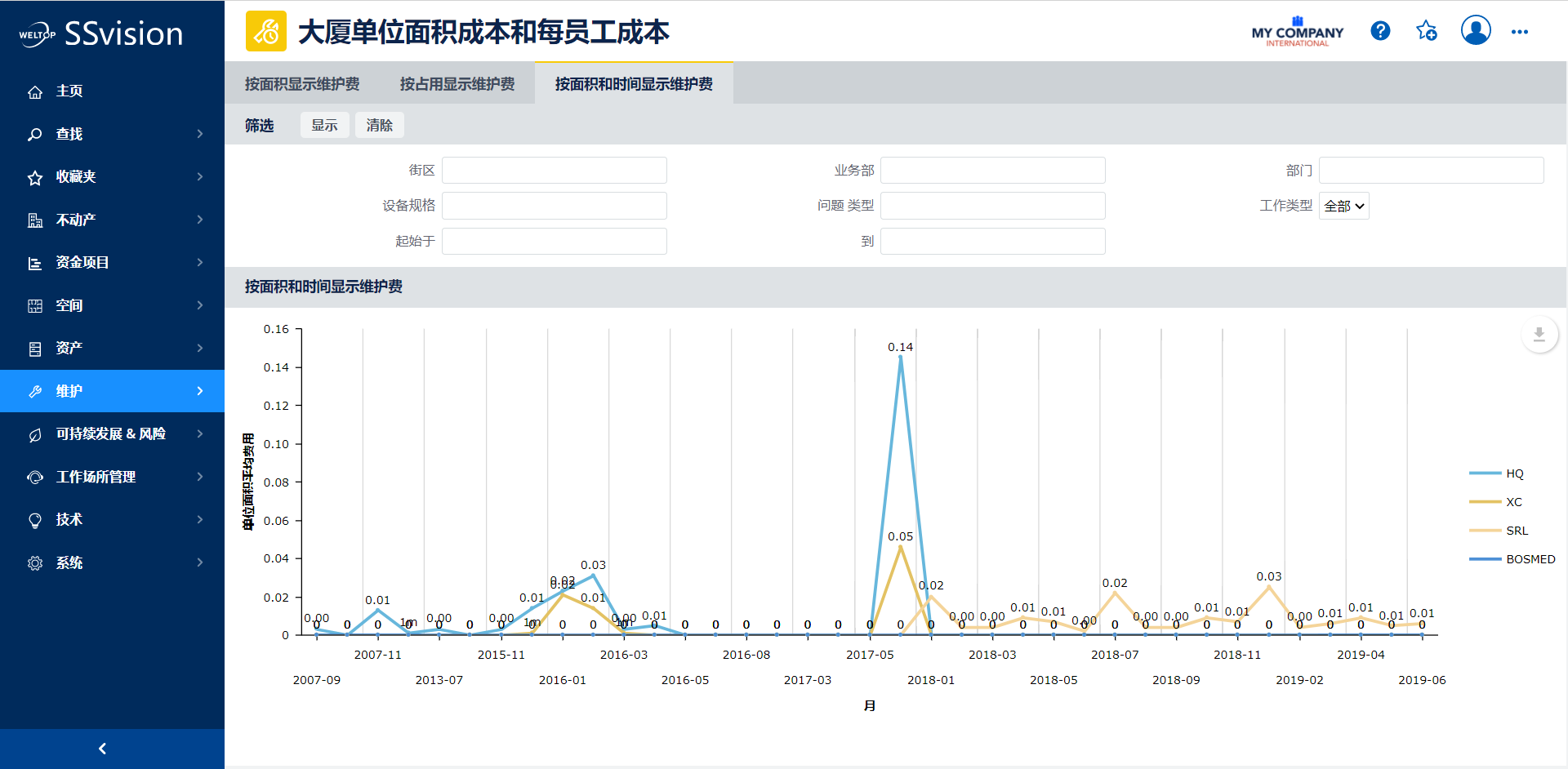The width and height of the screenshot is (1568, 769).
Task: Click the 街区 input field
Action: 554,171
